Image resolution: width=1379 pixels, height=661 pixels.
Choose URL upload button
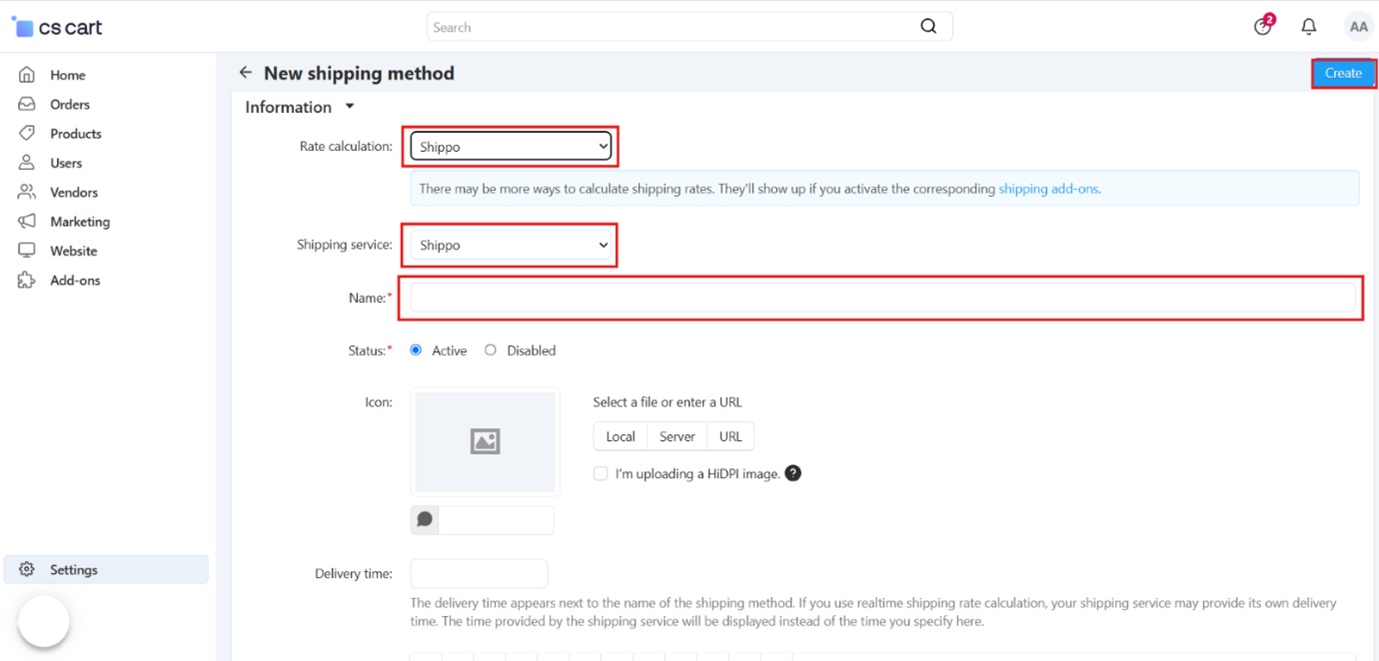[x=731, y=437]
